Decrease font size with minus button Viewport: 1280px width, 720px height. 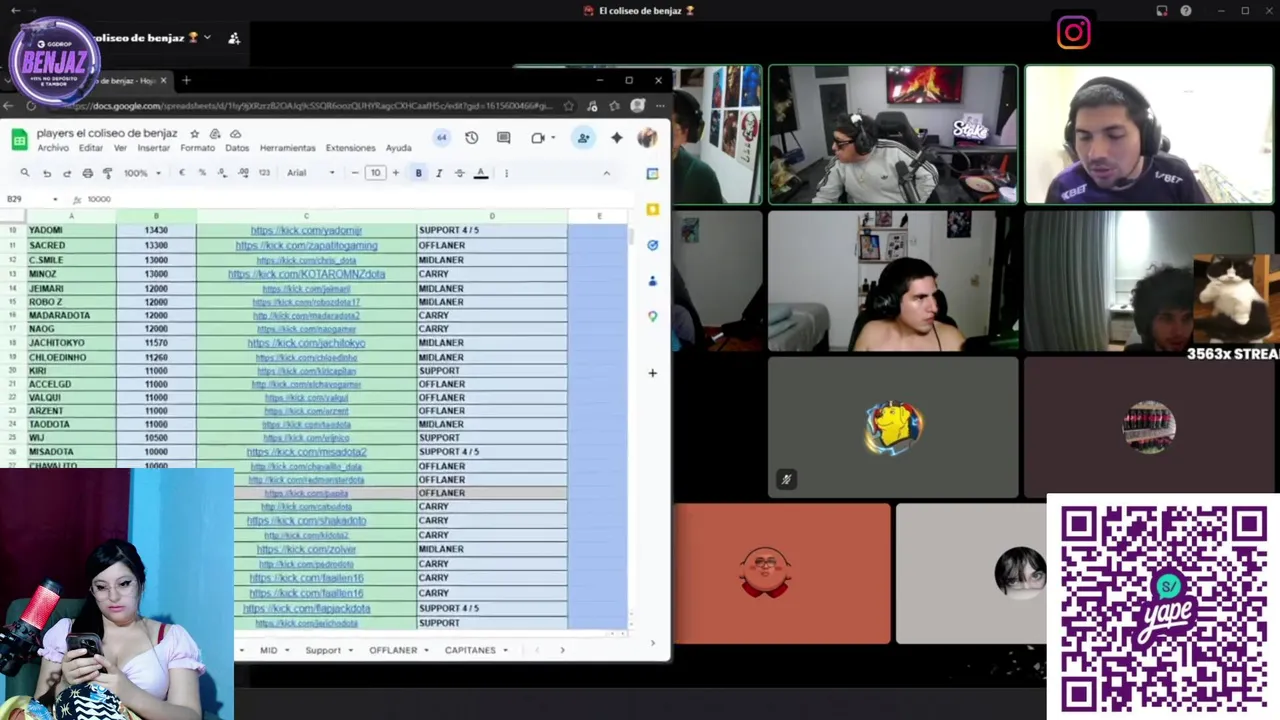tap(355, 173)
